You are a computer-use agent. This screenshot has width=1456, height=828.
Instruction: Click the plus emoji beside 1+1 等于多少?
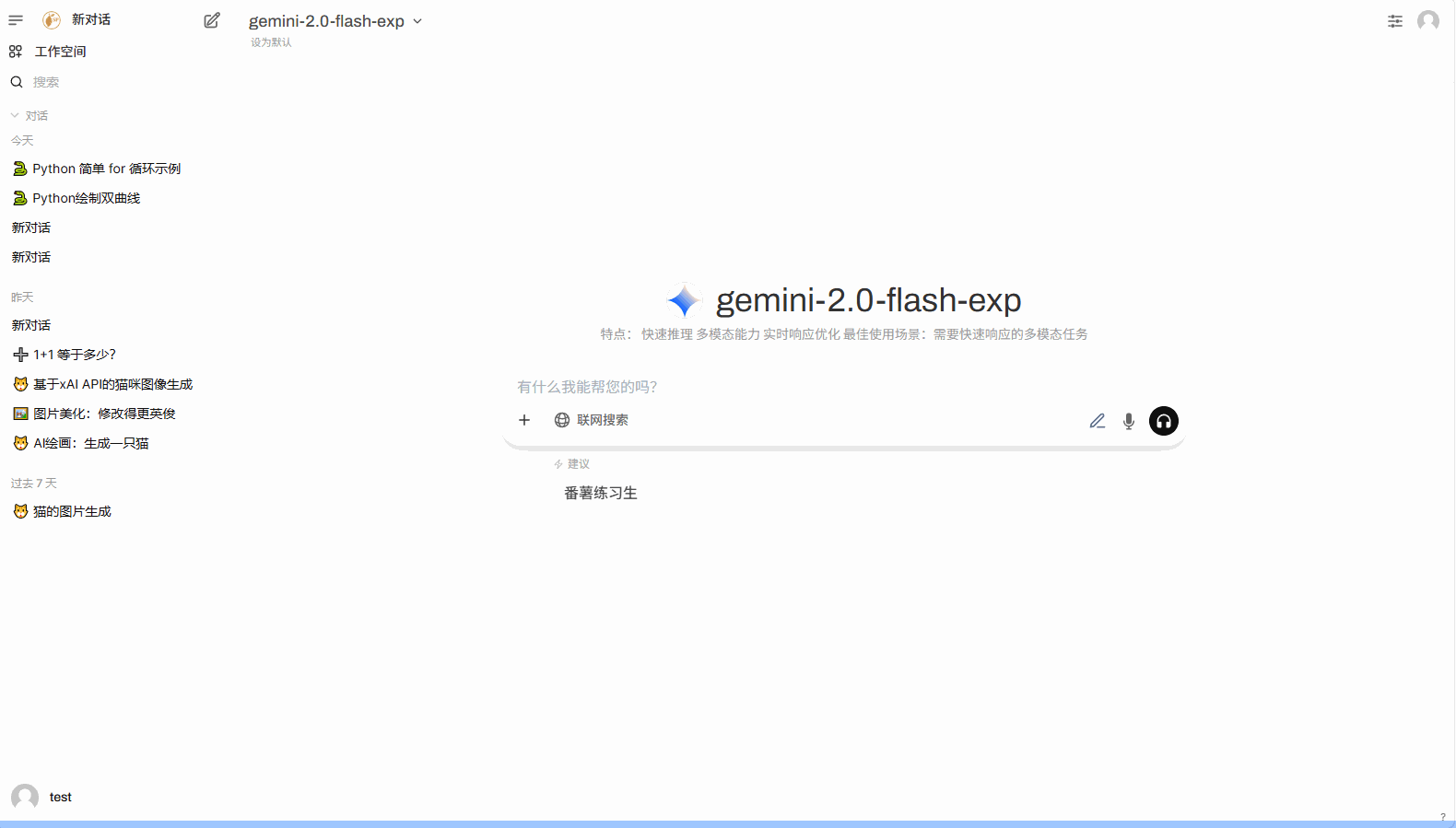[20, 355]
